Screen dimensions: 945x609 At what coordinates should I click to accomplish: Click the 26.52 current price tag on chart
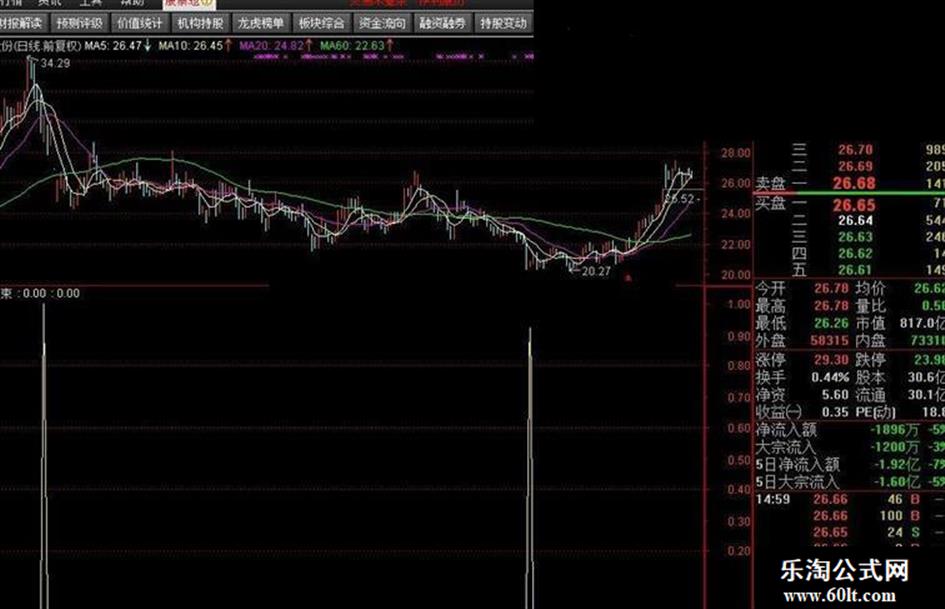(x=681, y=198)
